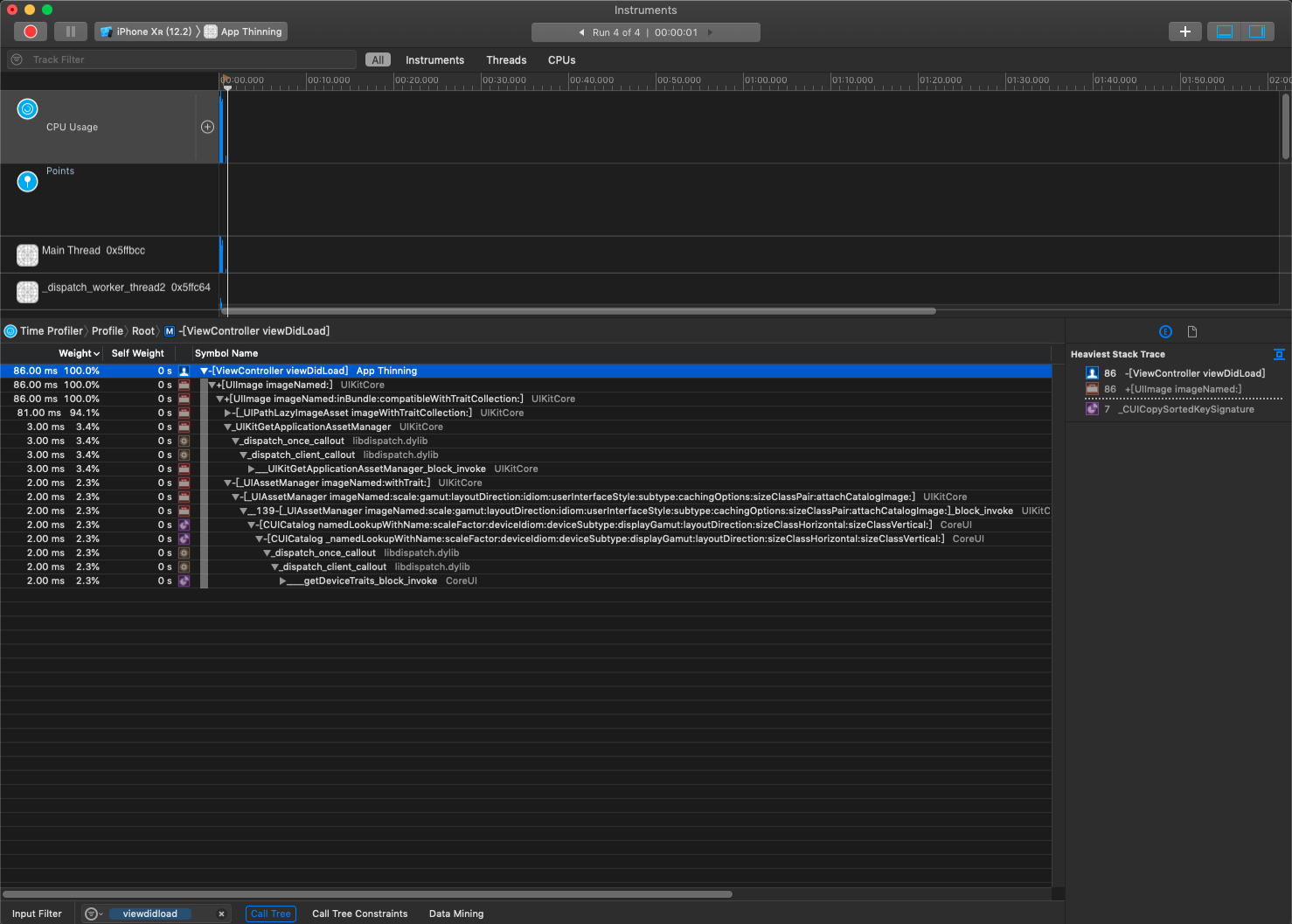The image size is (1292, 924).
Task: Click the timeline horizontal scrollbar
Action: [x=579, y=310]
